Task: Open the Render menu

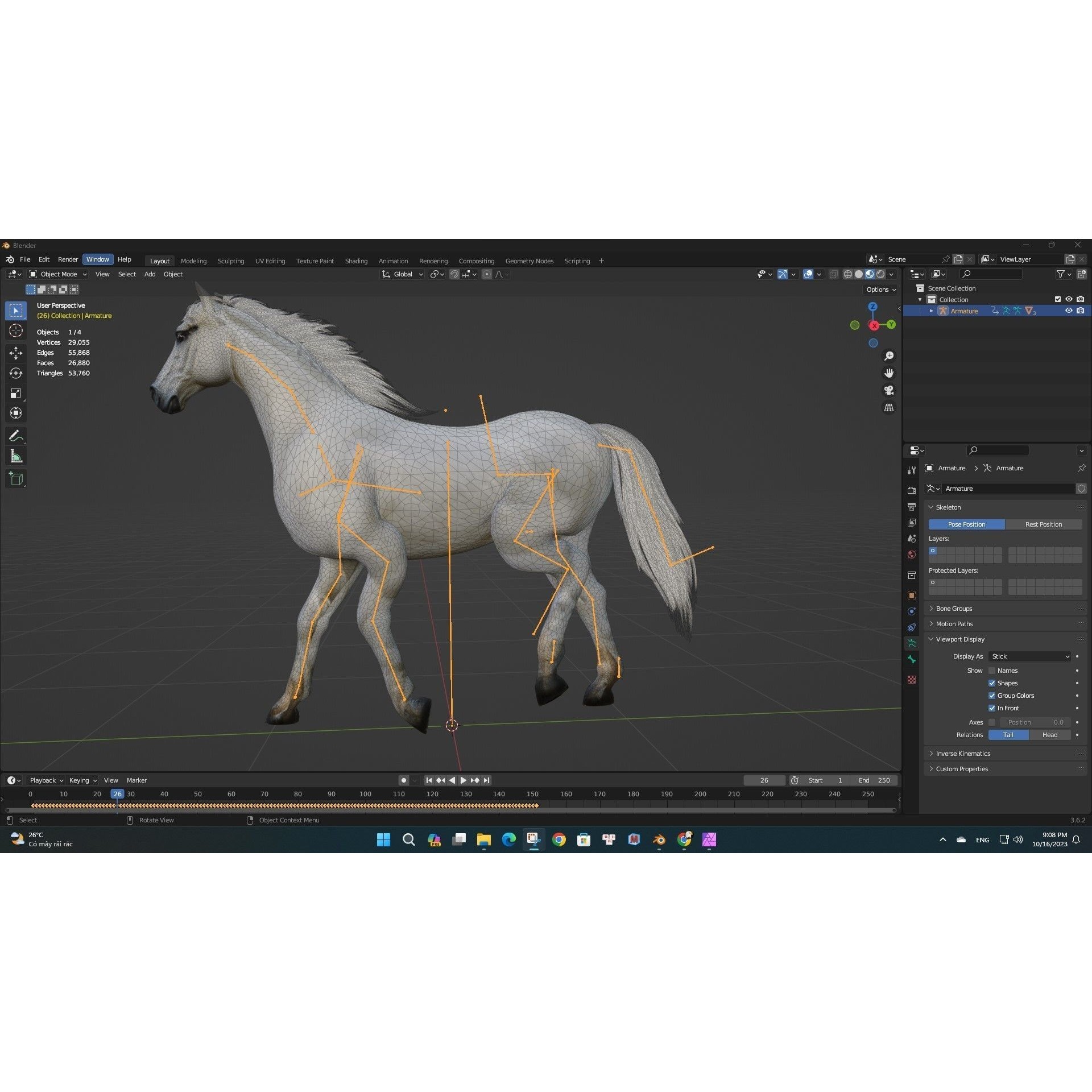Action: 68,259
